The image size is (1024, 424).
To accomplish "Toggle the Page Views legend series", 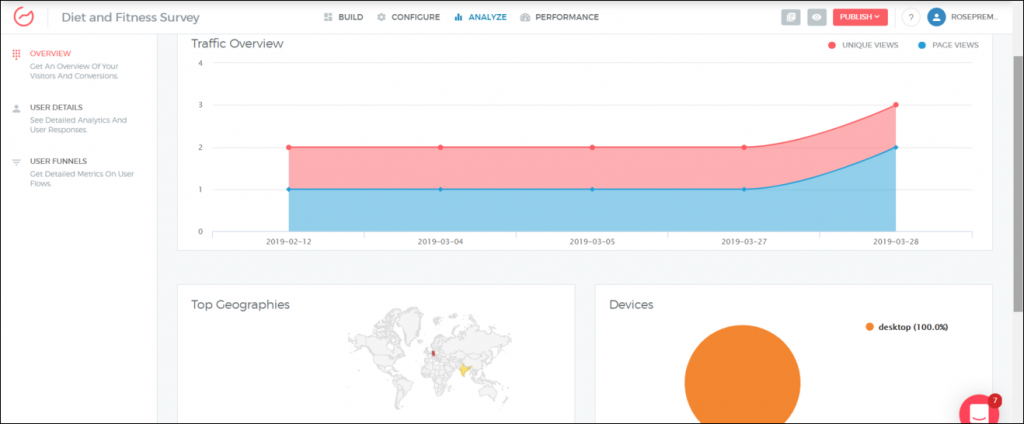I will tap(945, 45).
